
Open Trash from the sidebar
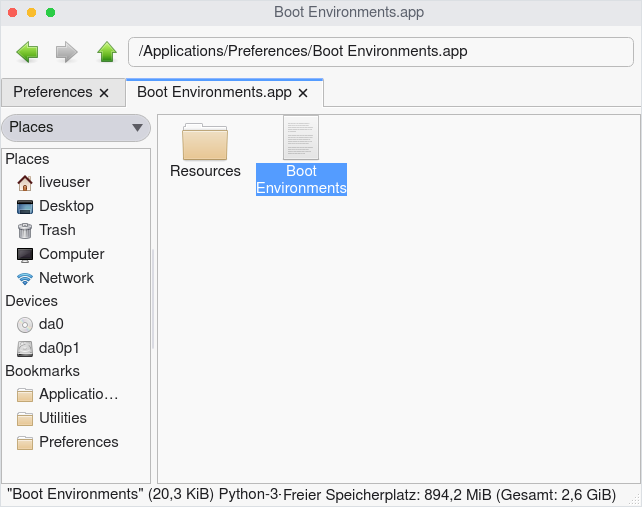57,230
